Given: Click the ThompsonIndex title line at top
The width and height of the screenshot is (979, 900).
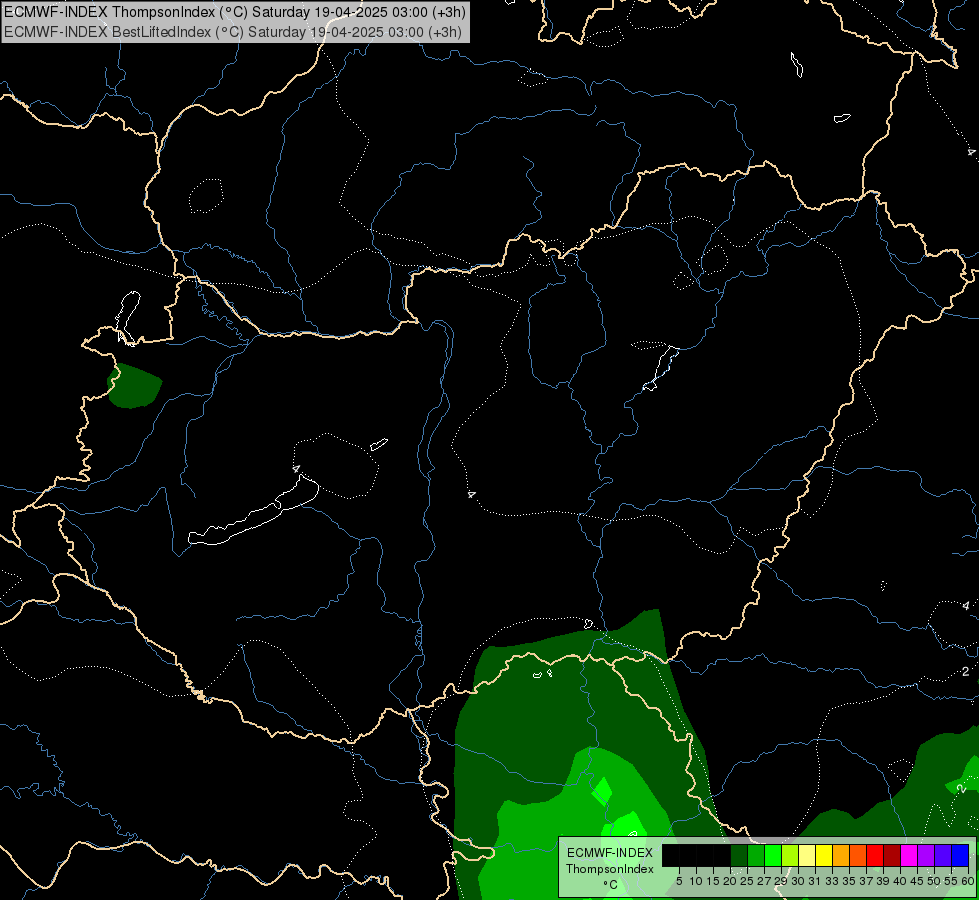Looking at the screenshot, I should pos(235,12).
